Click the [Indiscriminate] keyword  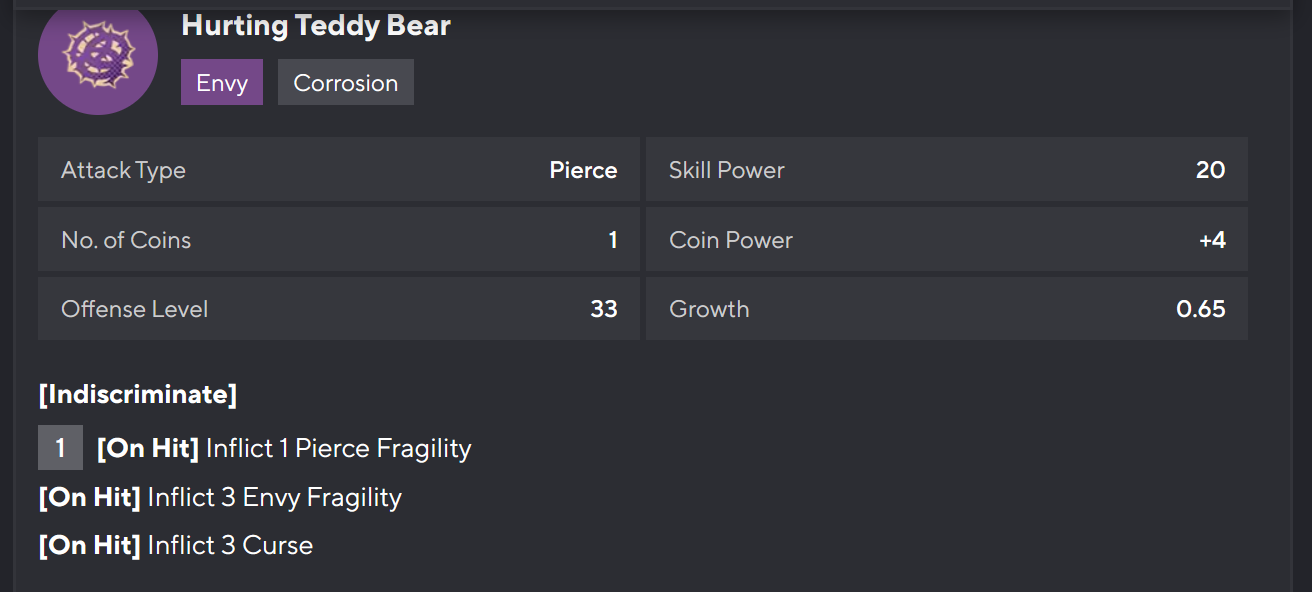coord(138,394)
